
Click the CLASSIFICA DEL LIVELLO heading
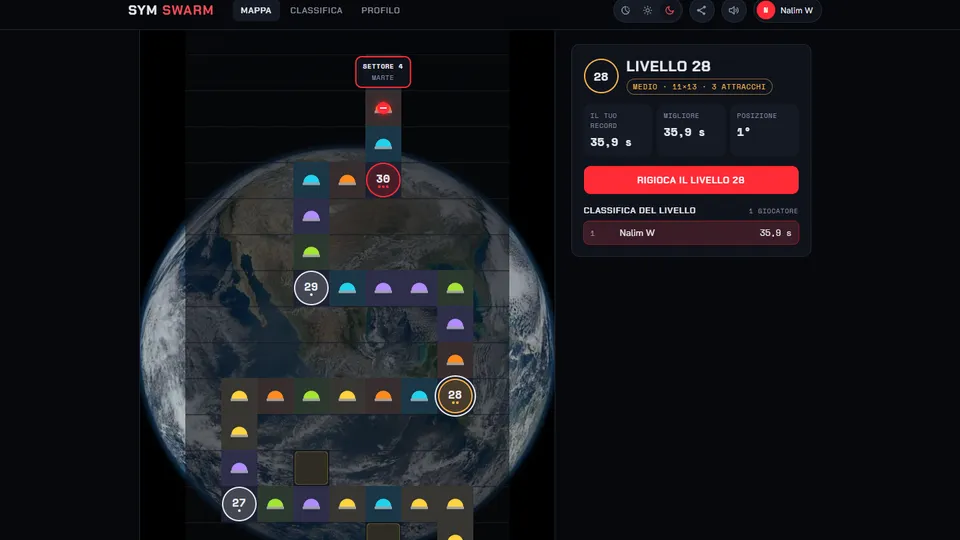coord(639,210)
